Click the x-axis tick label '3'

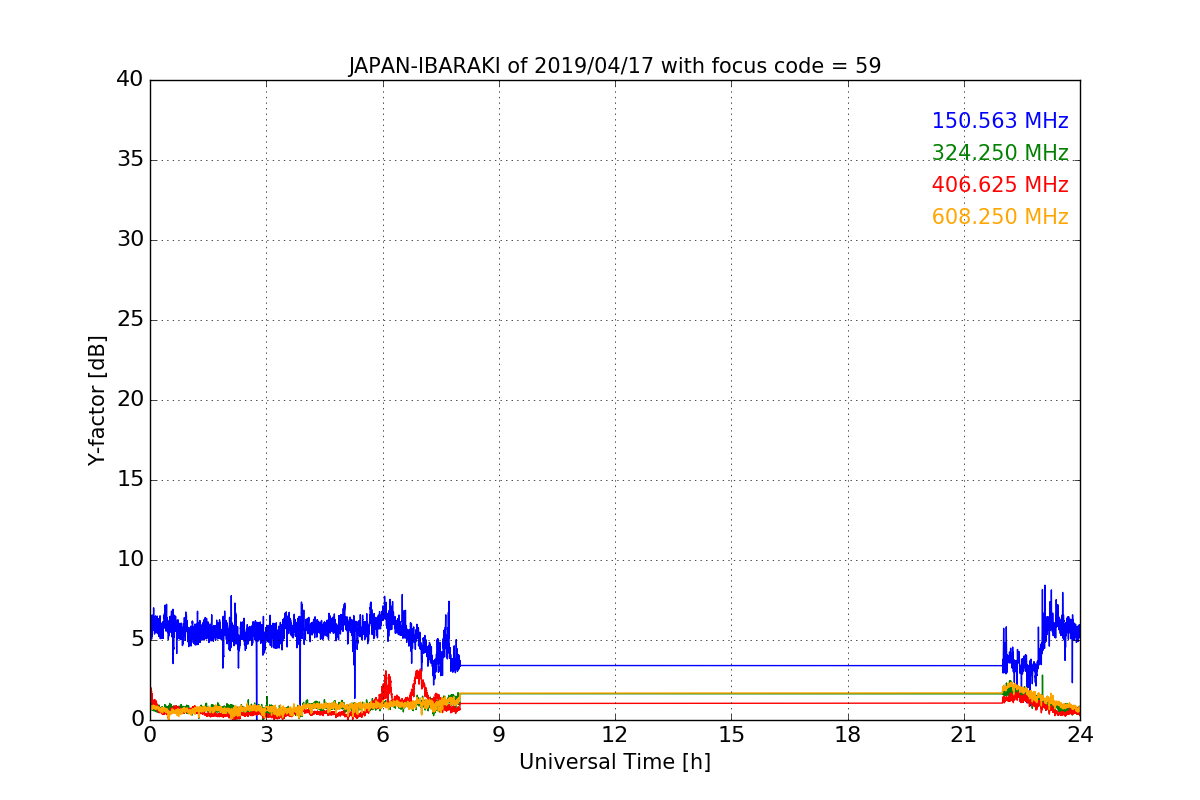[x=266, y=734]
